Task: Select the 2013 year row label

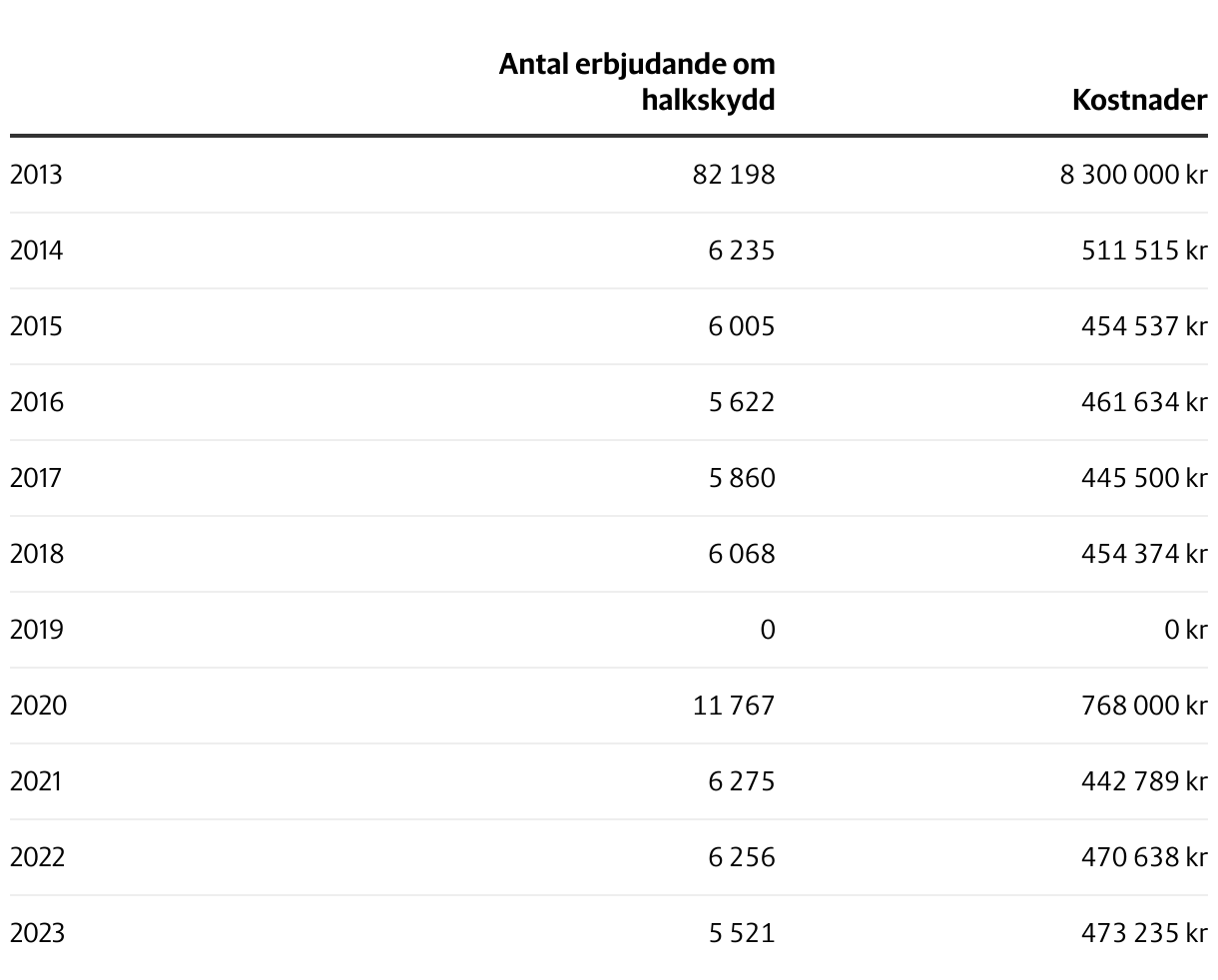Action: point(36,175)
